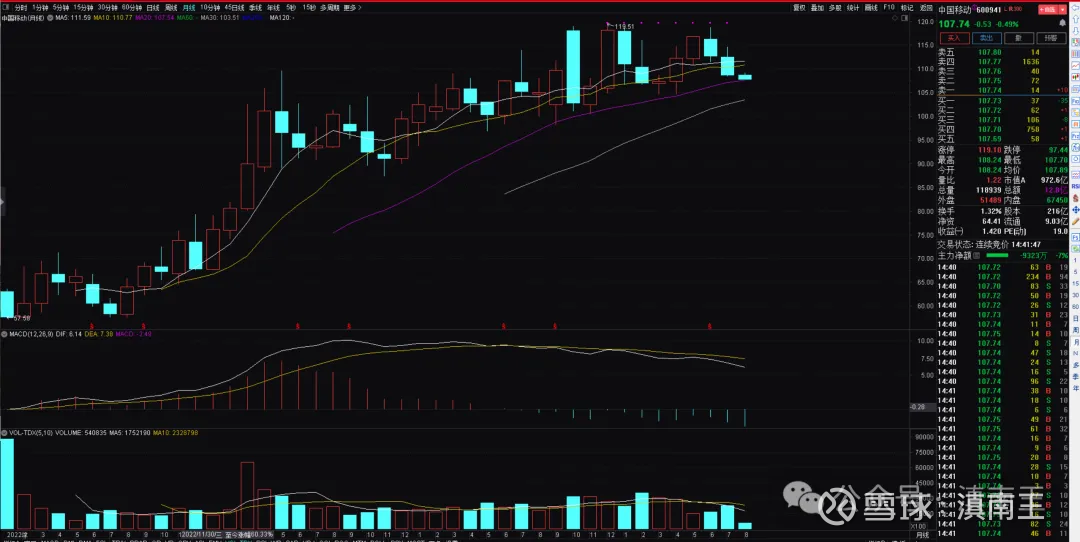Screen dimensions: 1080x542
Task: Switch to the 年线 yearly tab
Action: coord(273,8)
